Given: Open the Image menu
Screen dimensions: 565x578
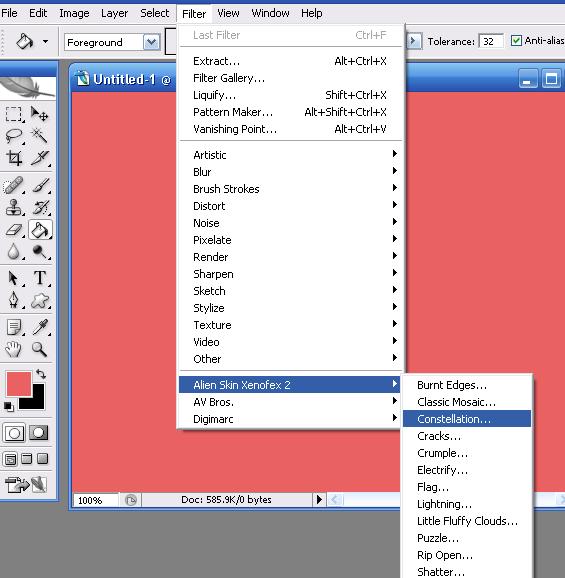Looking at the screenshot, I should coord(74,13).
